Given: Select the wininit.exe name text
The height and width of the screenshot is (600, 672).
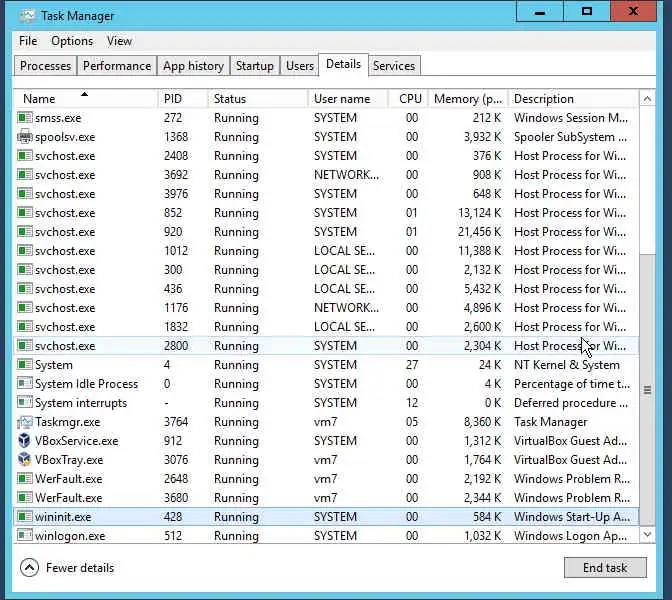Looking at the screenshot, I should coord(63,516).
